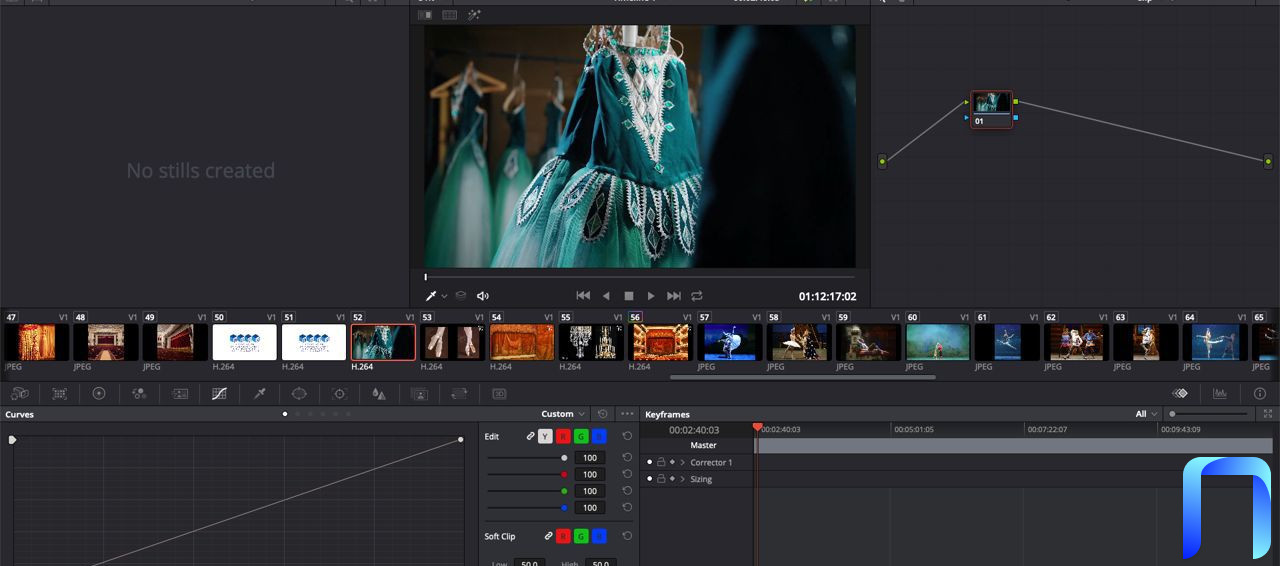
Task: Open the RGB Mixer palette
Action: pos(139,394)
